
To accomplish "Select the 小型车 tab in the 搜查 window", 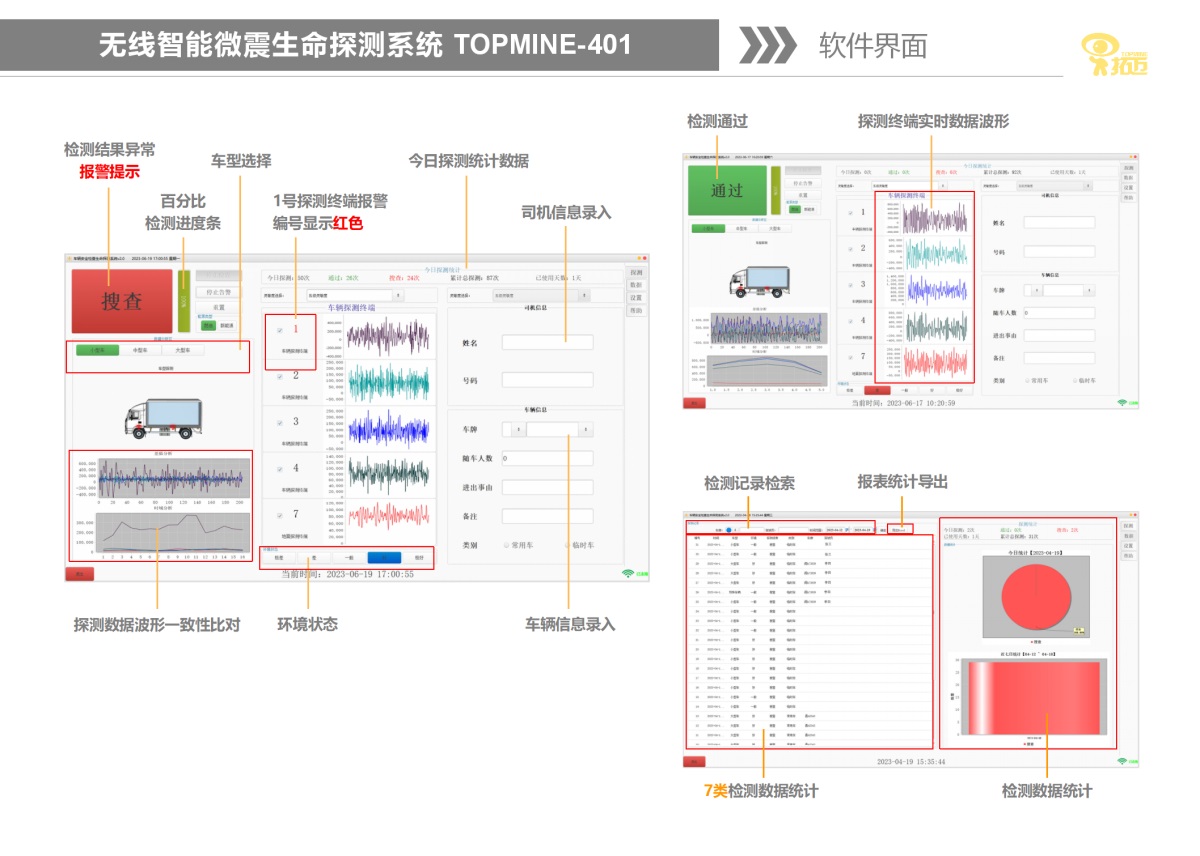I will (97, 350).
